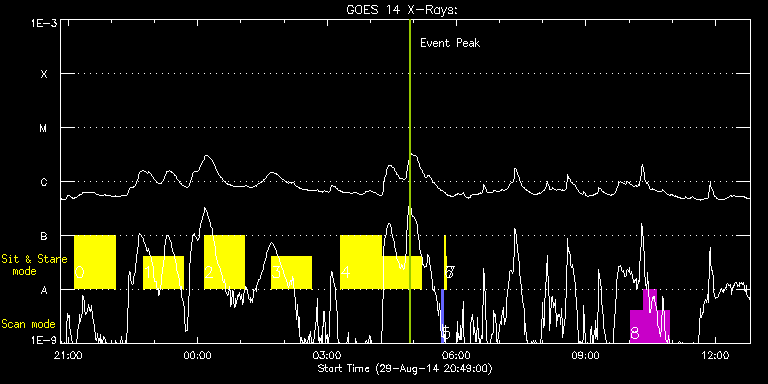Select yellow observation block labeled 3
The height and width of the screenshot is (384, 768).
click(x=291, y=272)
